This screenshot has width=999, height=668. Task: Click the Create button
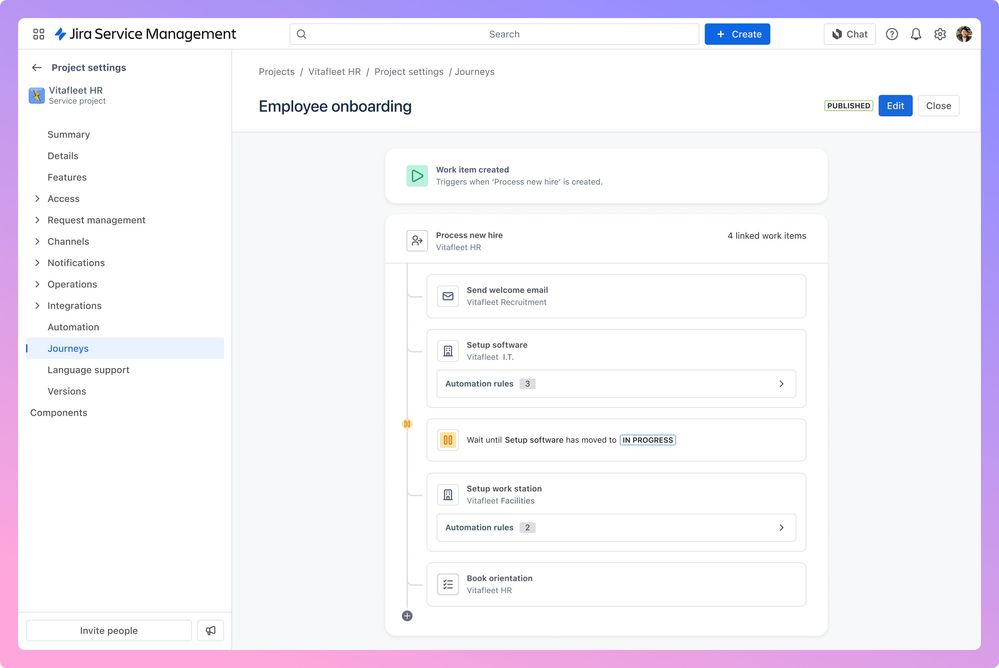(x=737, y=34)
